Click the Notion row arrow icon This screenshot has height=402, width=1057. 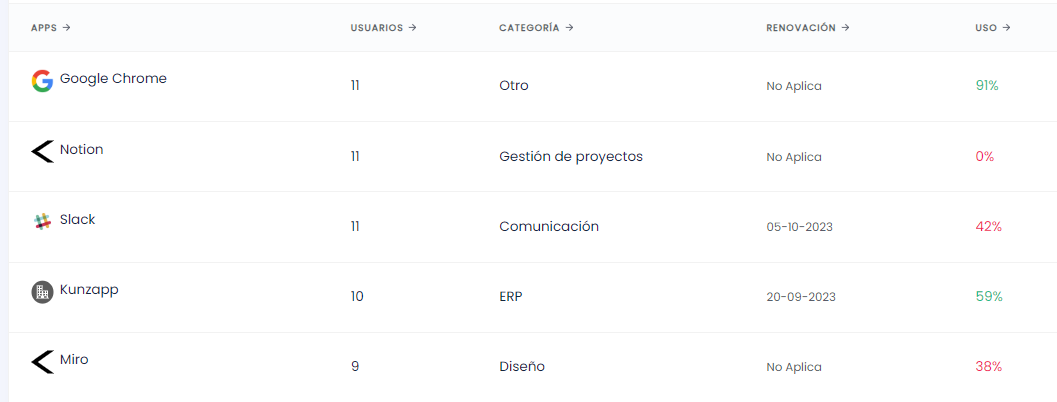click(42, 152)
